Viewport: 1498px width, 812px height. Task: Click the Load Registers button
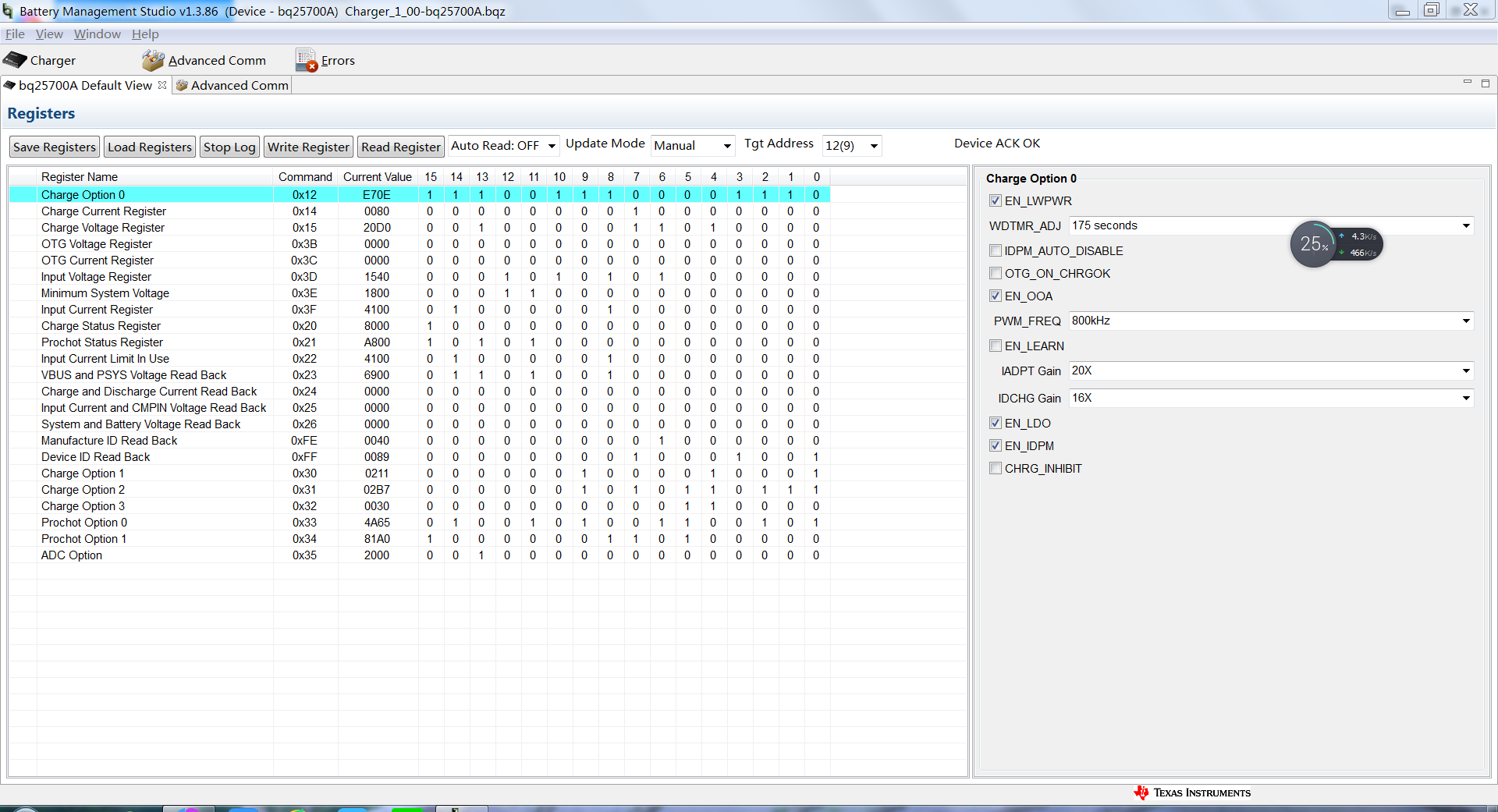(x=150, y=147)
